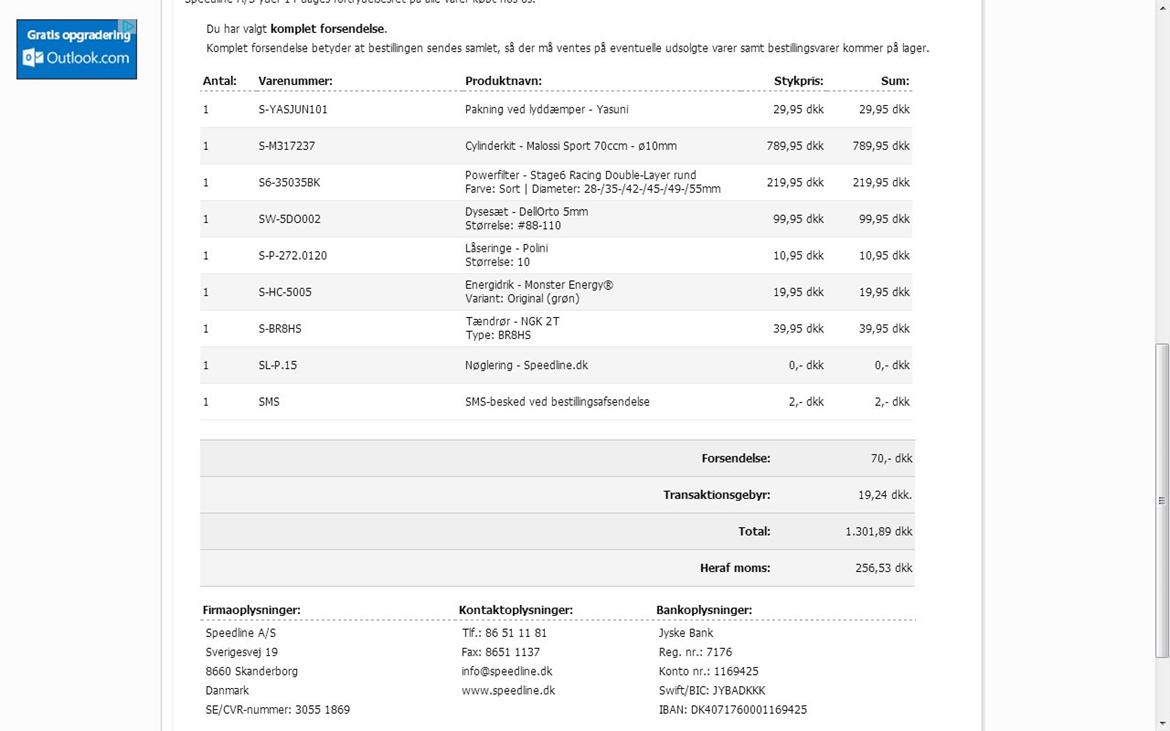Click the Outlook logo icon in the banner
1170x731 pixels.
pyautogui.click(x=32, y=58)
